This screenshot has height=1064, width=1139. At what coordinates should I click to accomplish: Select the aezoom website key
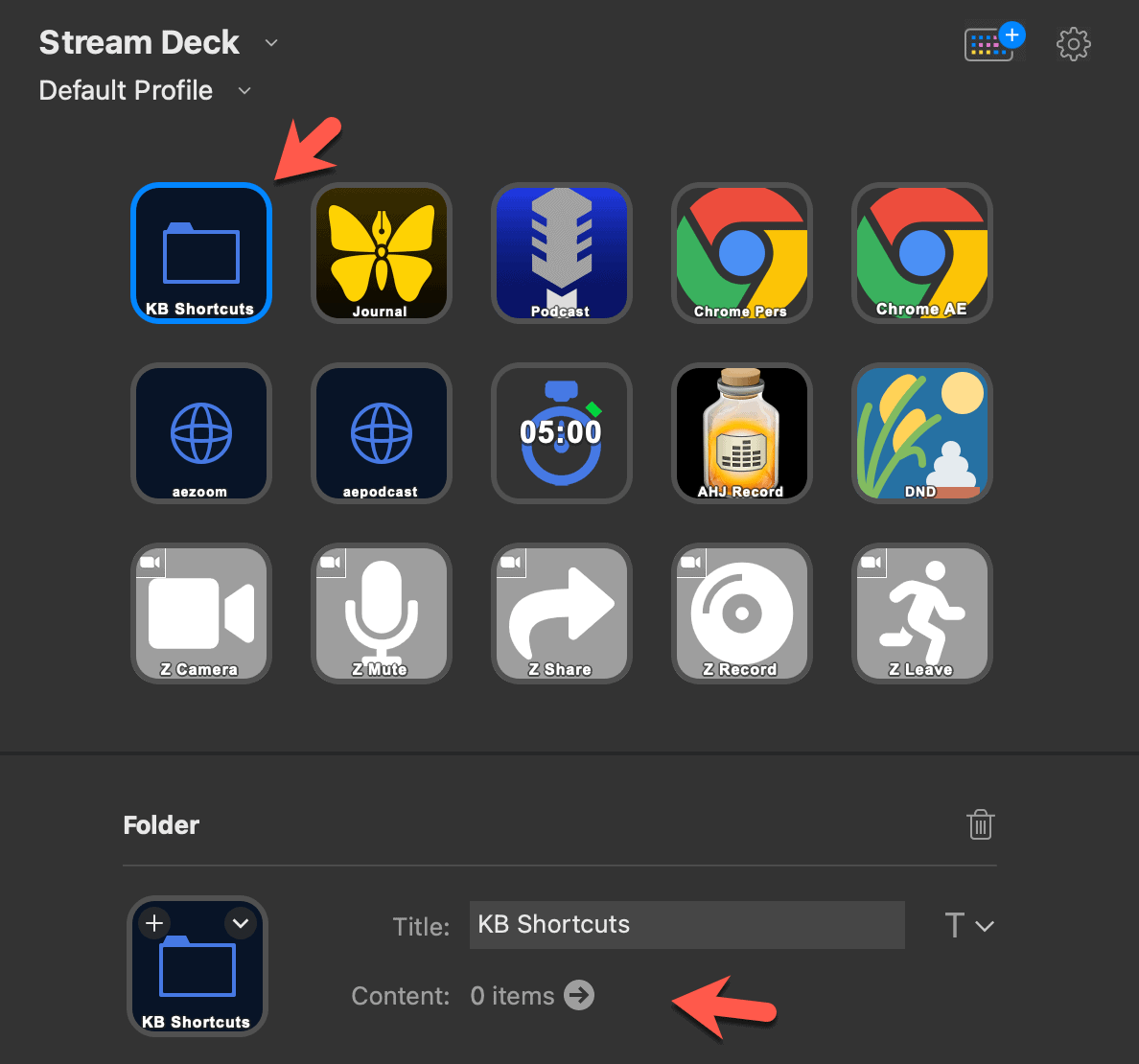click(x=201, y=433)
